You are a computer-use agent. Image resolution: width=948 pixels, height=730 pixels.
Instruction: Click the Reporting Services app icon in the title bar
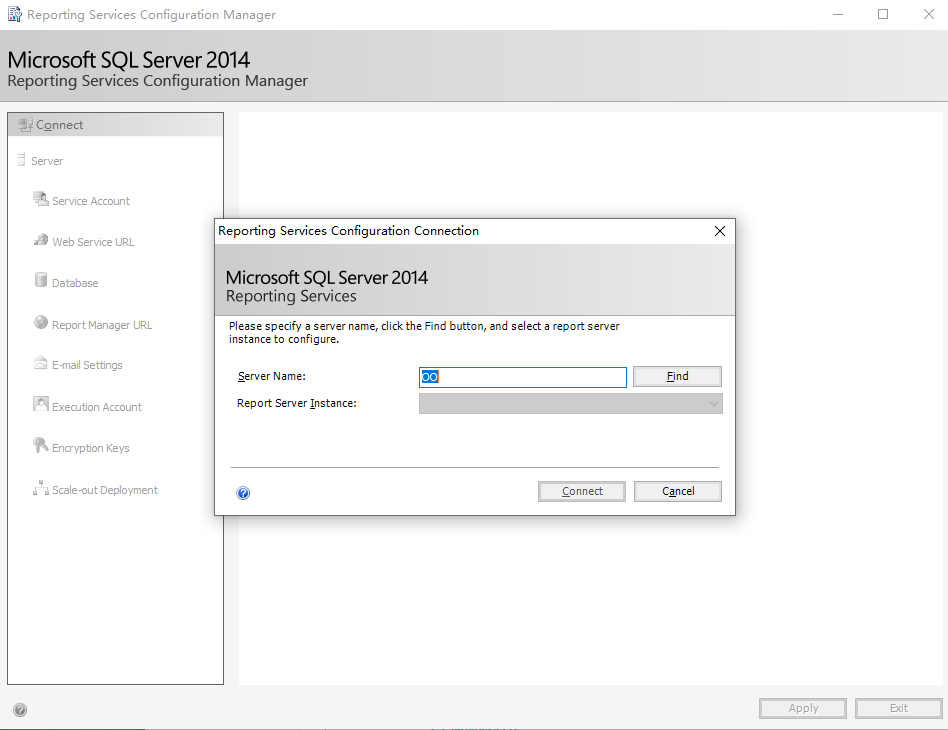15,14
